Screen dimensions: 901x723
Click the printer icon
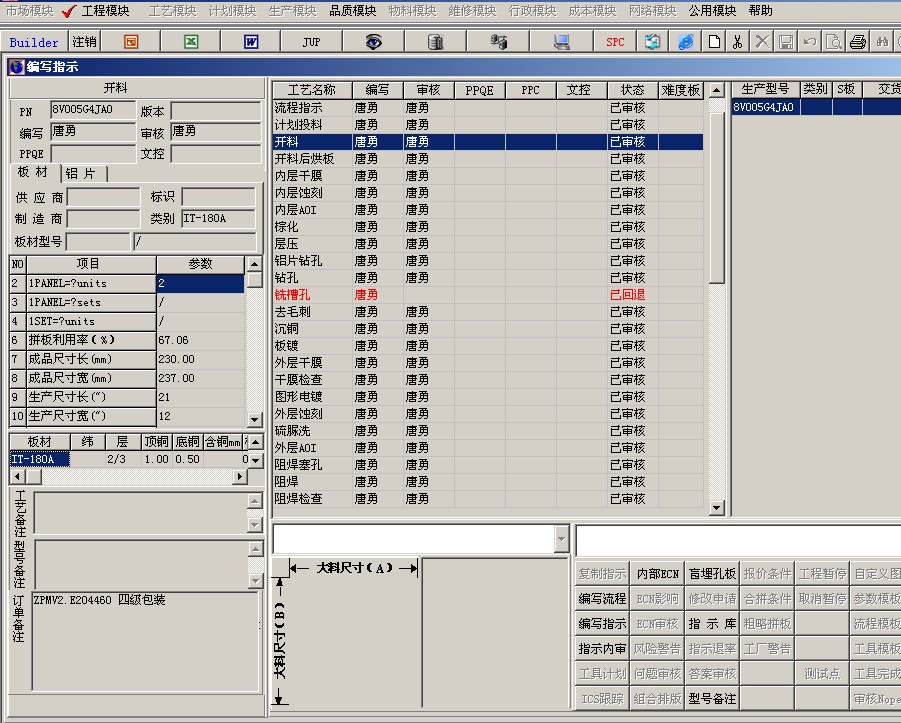coord(858,42)
